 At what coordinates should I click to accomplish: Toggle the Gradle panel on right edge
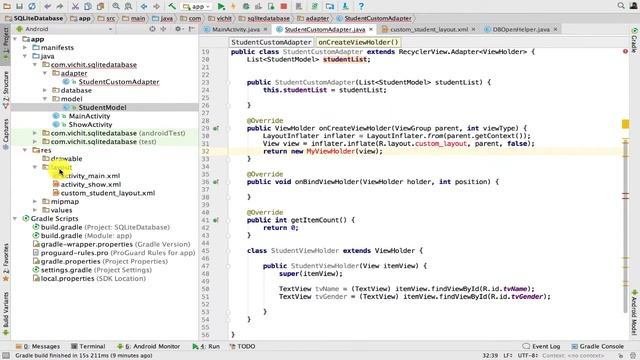pos(634,40)
